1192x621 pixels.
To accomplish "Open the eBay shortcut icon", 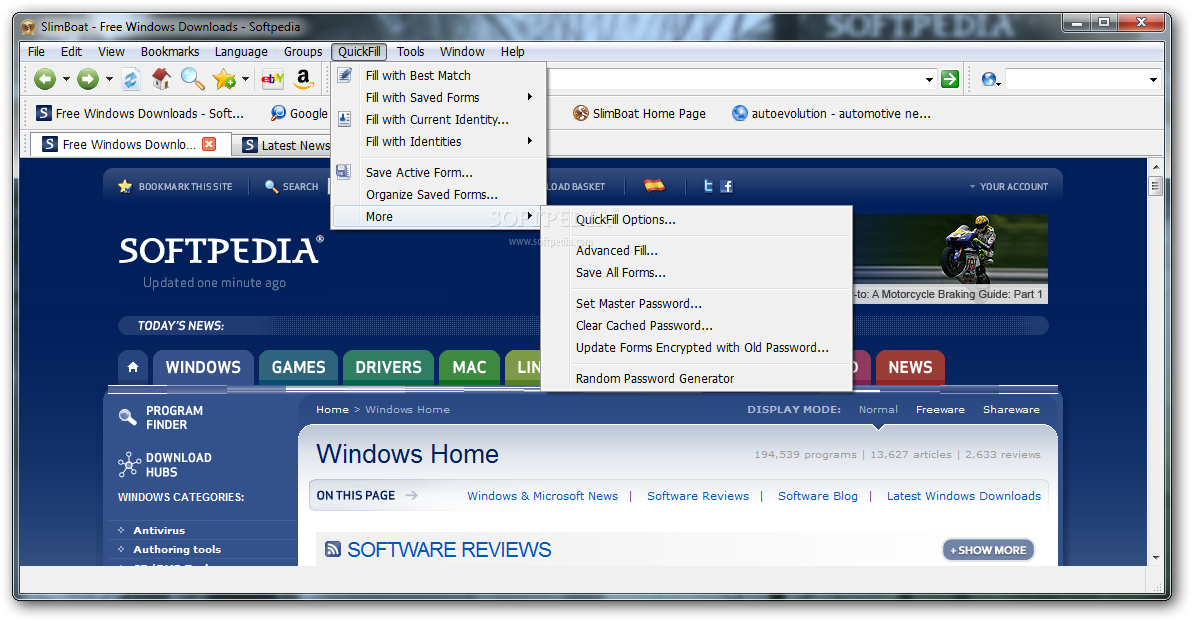I will coord(272,78).
